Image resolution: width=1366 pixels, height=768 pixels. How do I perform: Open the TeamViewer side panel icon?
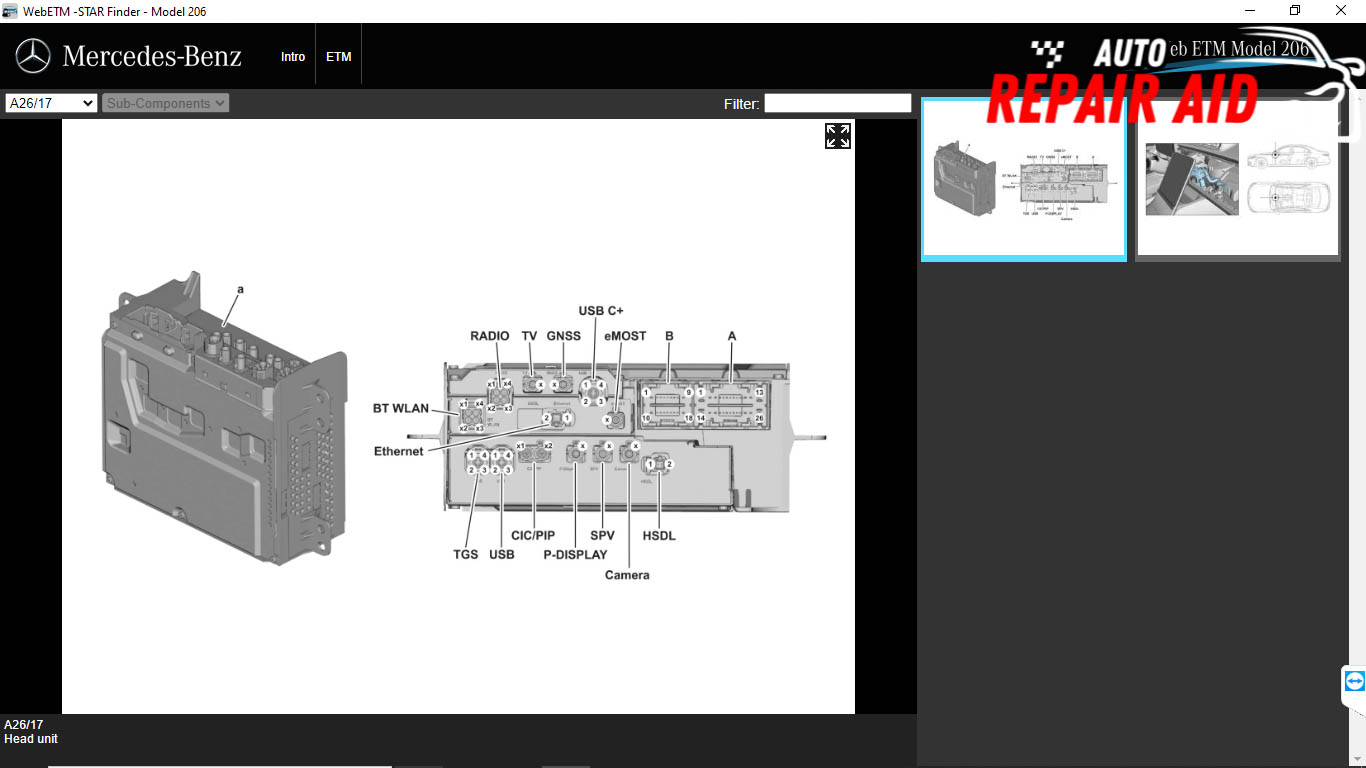tap(1355, 682)
